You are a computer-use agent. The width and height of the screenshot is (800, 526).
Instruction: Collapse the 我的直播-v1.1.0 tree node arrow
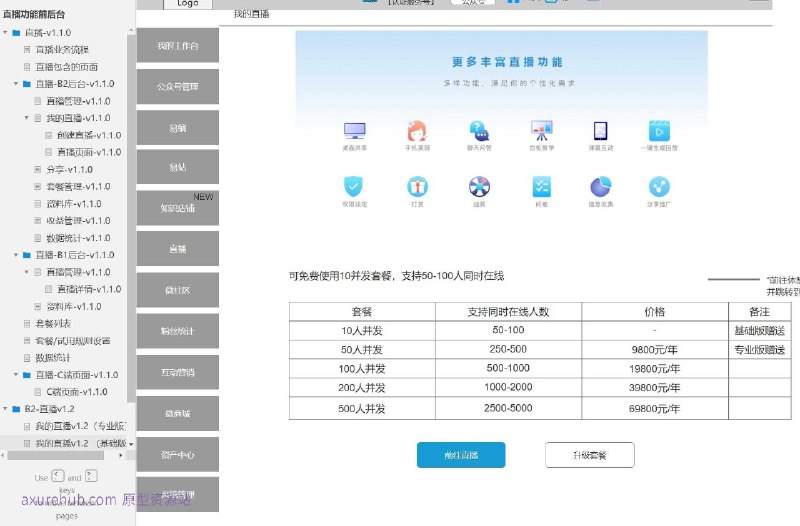coord(27,118)
